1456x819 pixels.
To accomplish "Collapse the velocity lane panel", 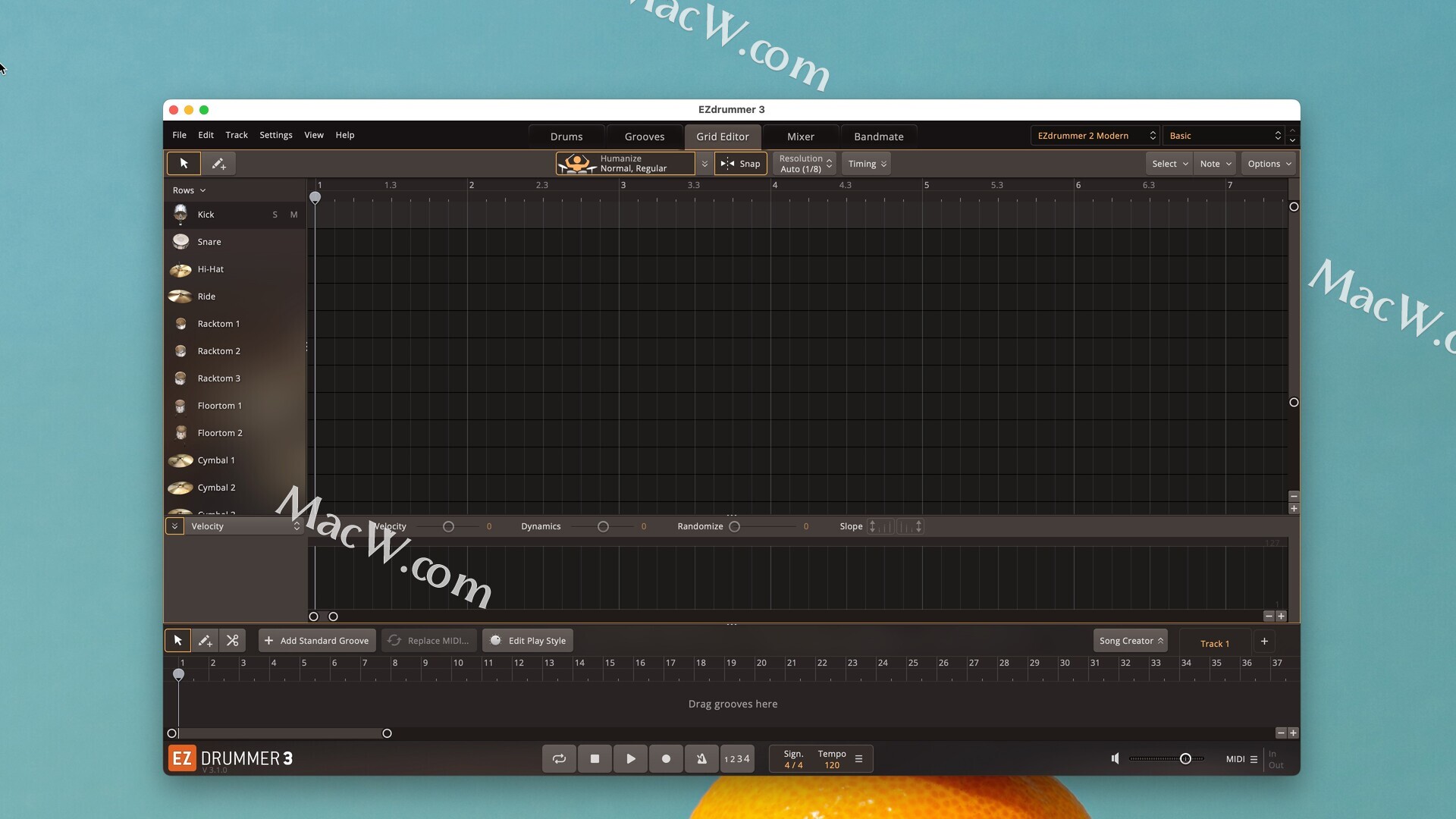I will (x=174, y=526).
